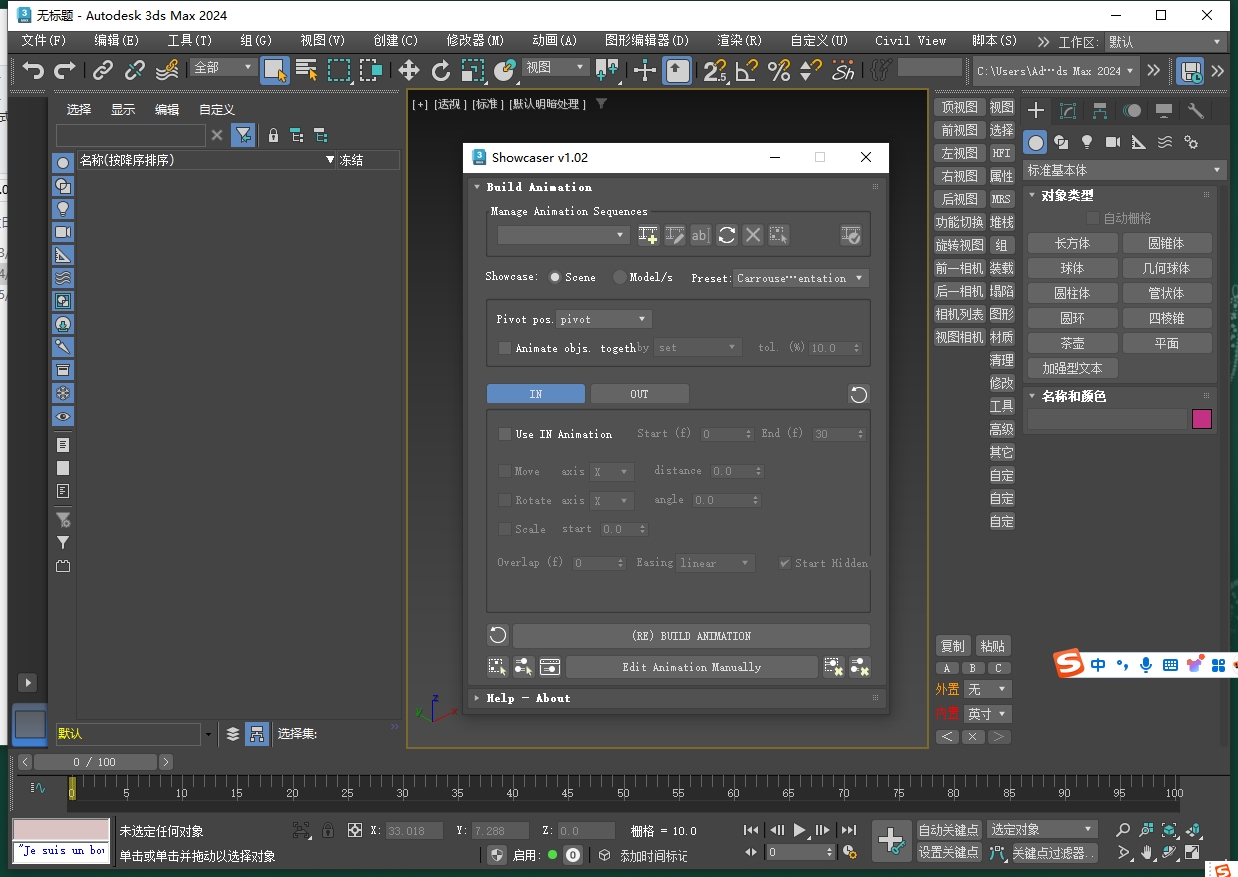Enable Animate objs. together checkbox

[505, 348]
